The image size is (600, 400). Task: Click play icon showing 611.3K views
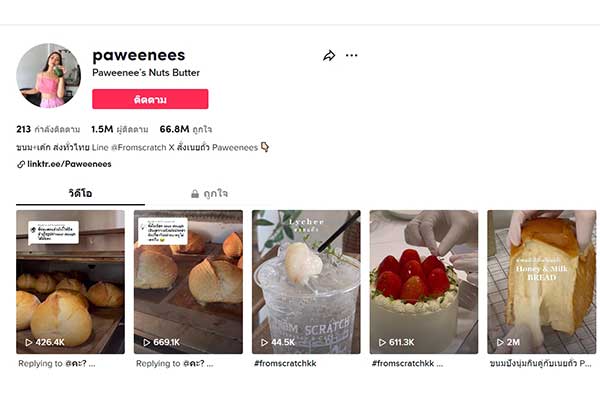click(383, 342)
